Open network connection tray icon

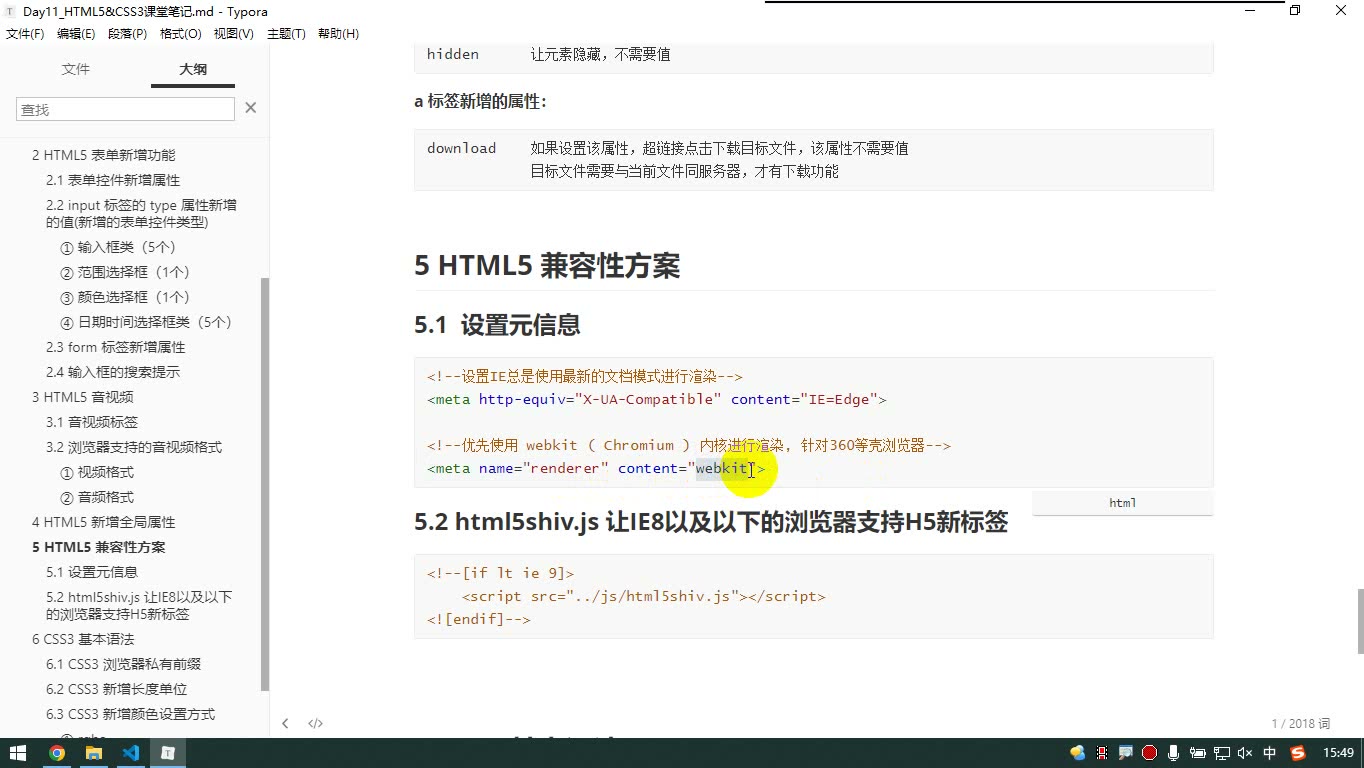coord(1221,753)
